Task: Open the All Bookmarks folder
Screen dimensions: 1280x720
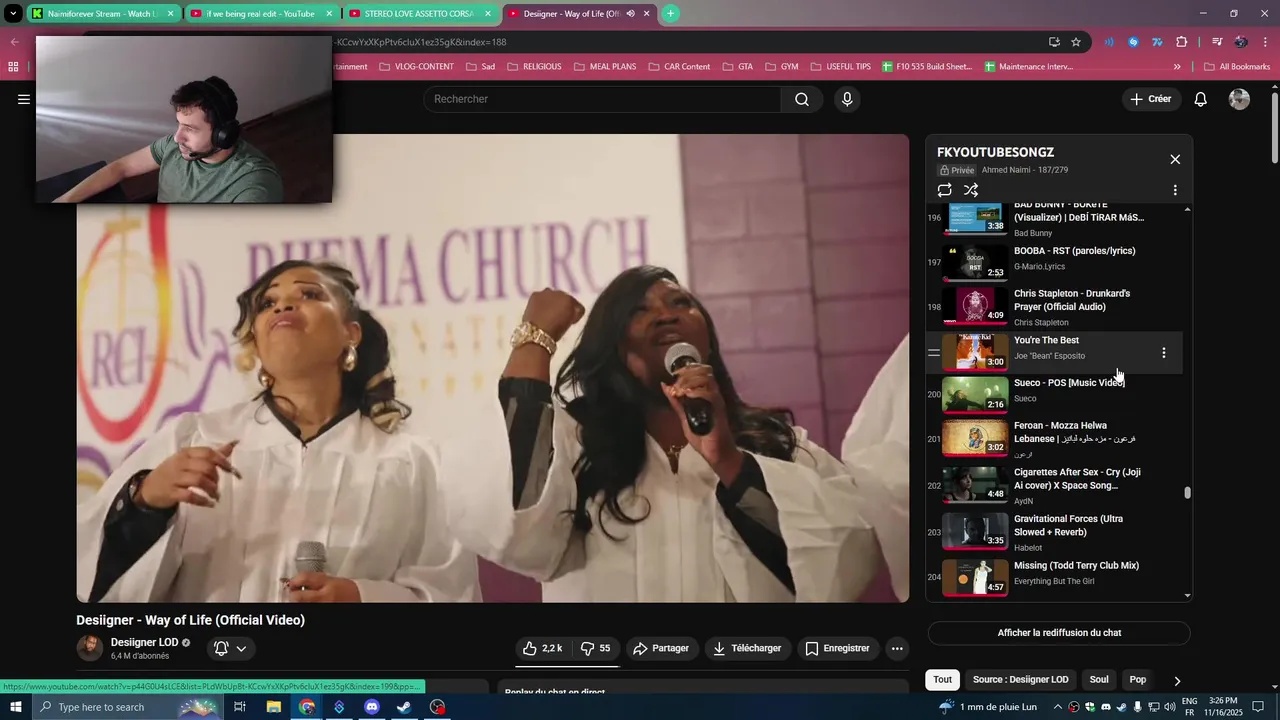Action: pos(1237,67)
